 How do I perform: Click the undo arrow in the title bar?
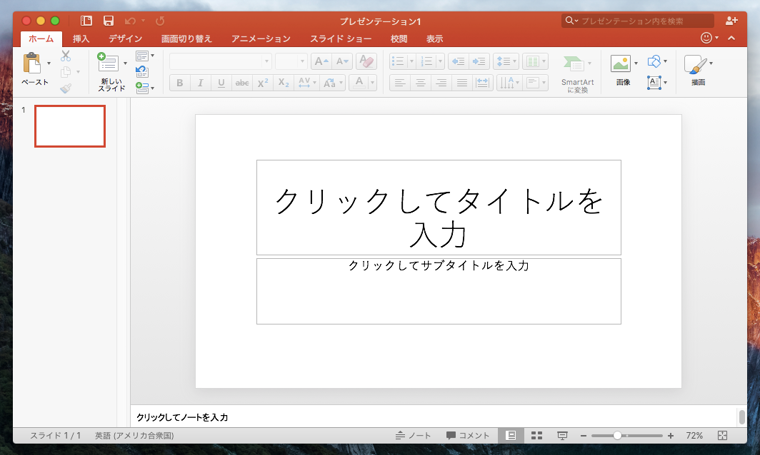tap(130, 21)
